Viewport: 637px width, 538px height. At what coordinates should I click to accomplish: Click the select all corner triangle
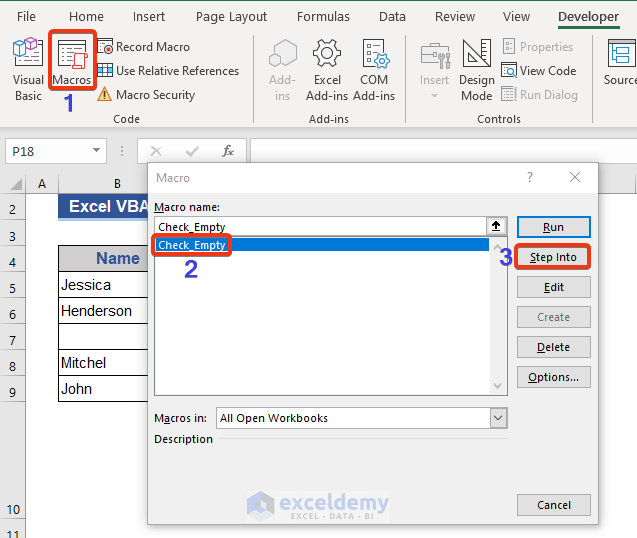click(15, 184)
